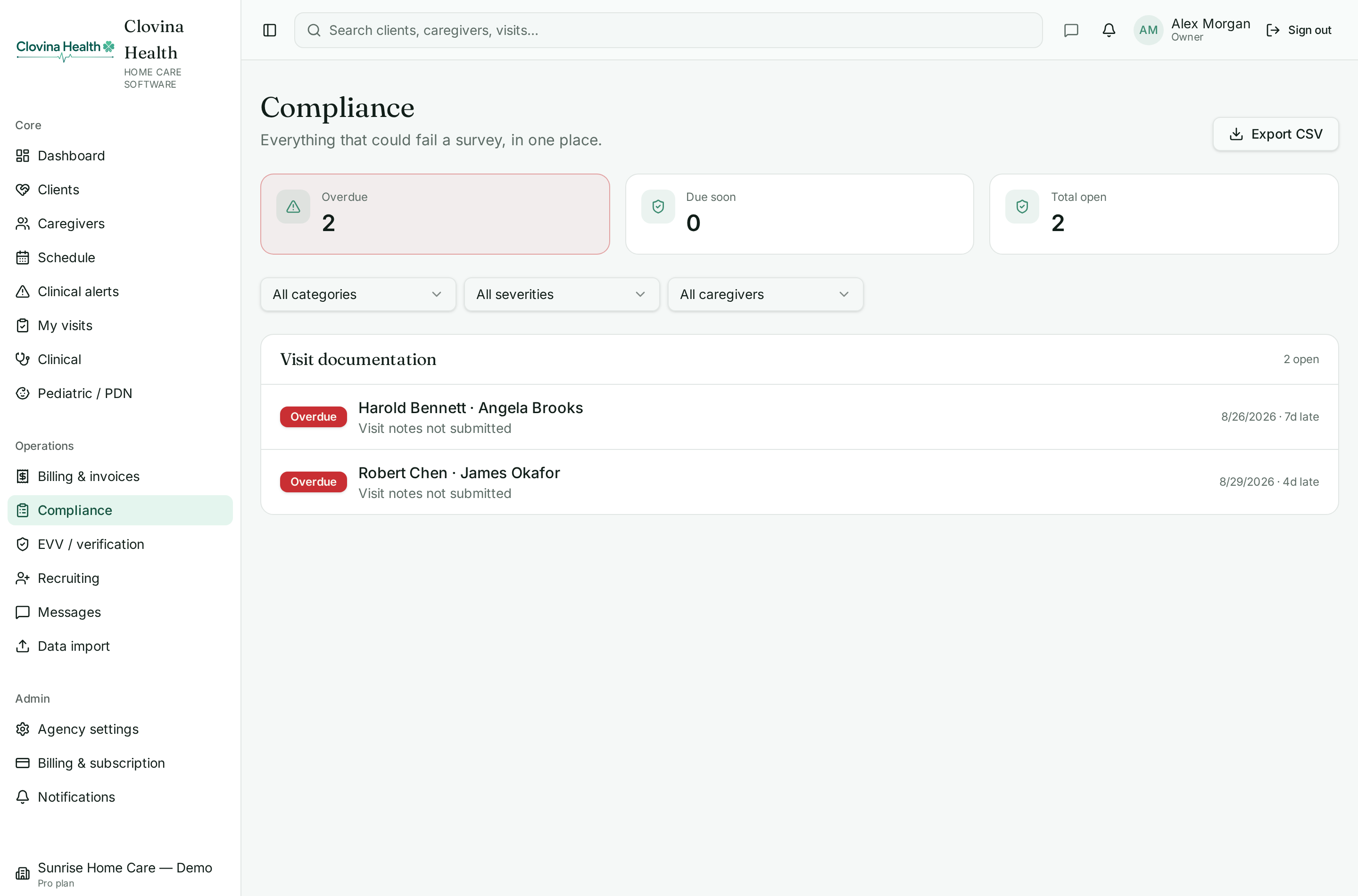Click the Overdue warning triangle icon
Screen dimensions: 1358x896
point(293,206)
